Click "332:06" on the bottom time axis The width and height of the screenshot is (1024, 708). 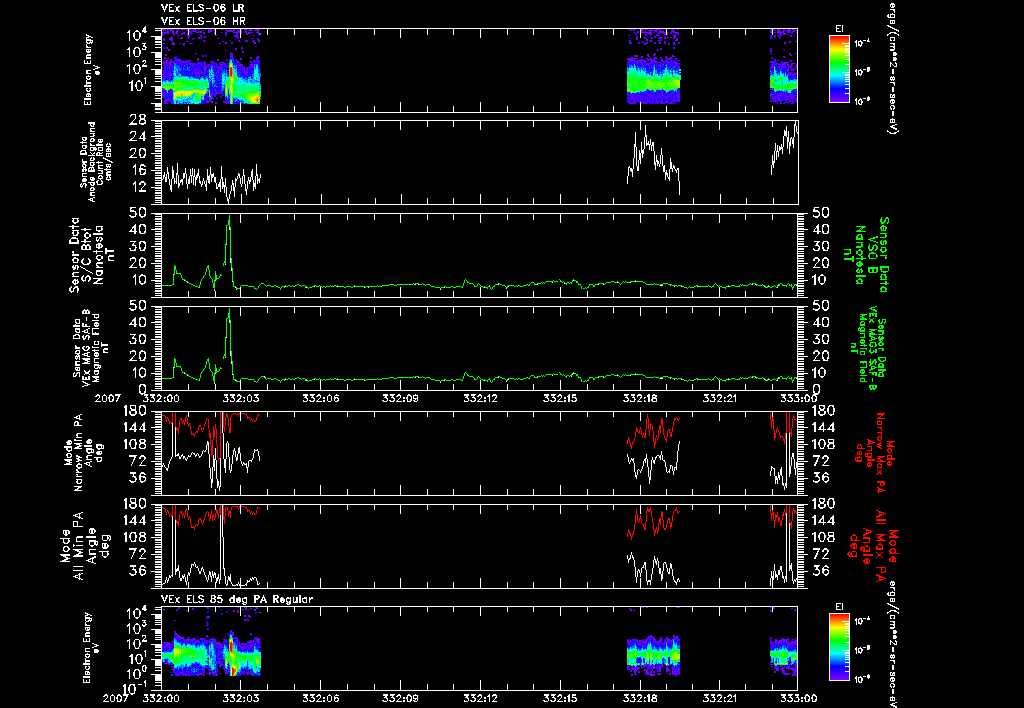321,698
